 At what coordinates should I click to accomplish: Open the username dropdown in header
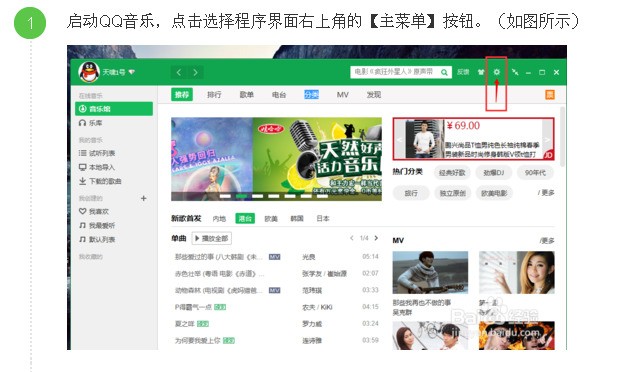114,72
